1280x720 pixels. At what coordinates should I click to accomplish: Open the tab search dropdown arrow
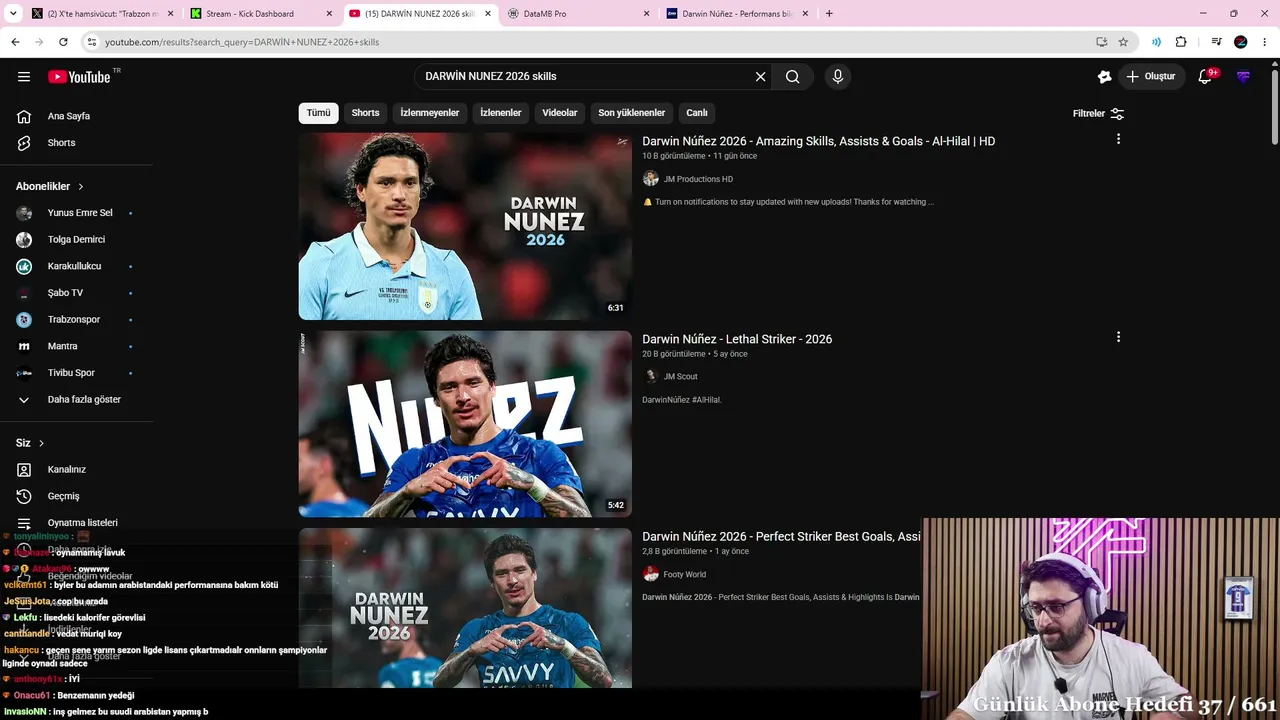tap(12, 14)
